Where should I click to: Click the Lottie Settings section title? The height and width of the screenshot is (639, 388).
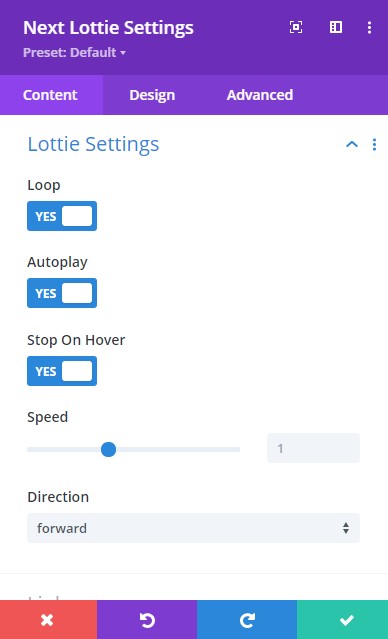(x=93, y=144)
